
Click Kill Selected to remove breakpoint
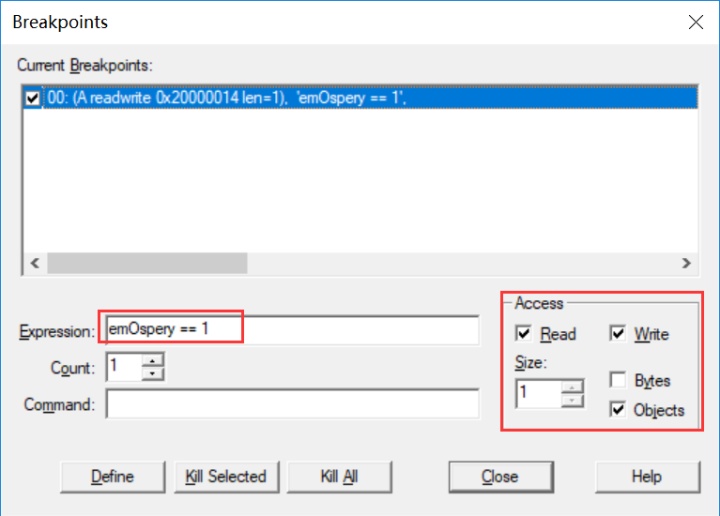tap(226, 477)
